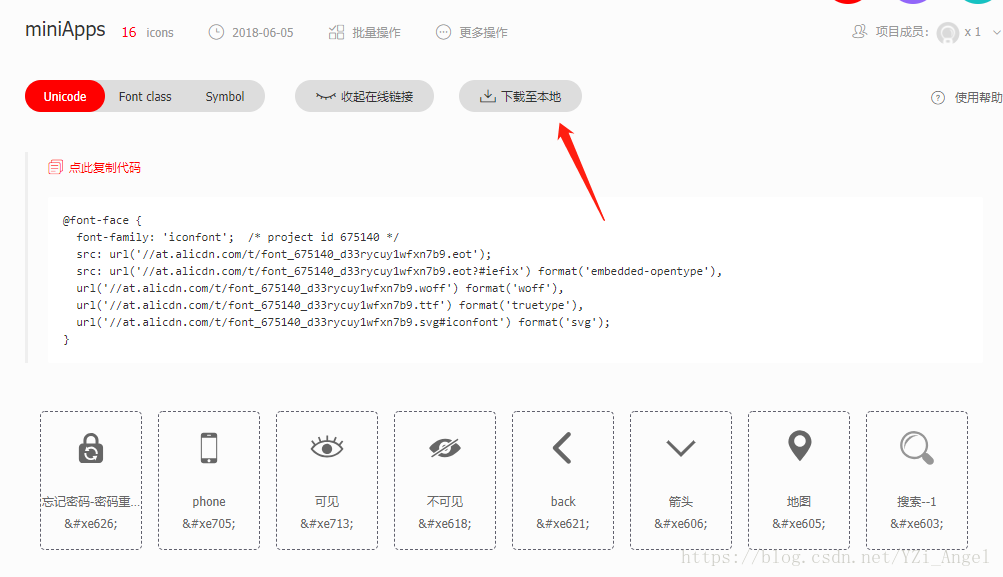Click 下载至本地 download button
The height and width of the screenshot is (577, 1003).
(x=520, y=97)
